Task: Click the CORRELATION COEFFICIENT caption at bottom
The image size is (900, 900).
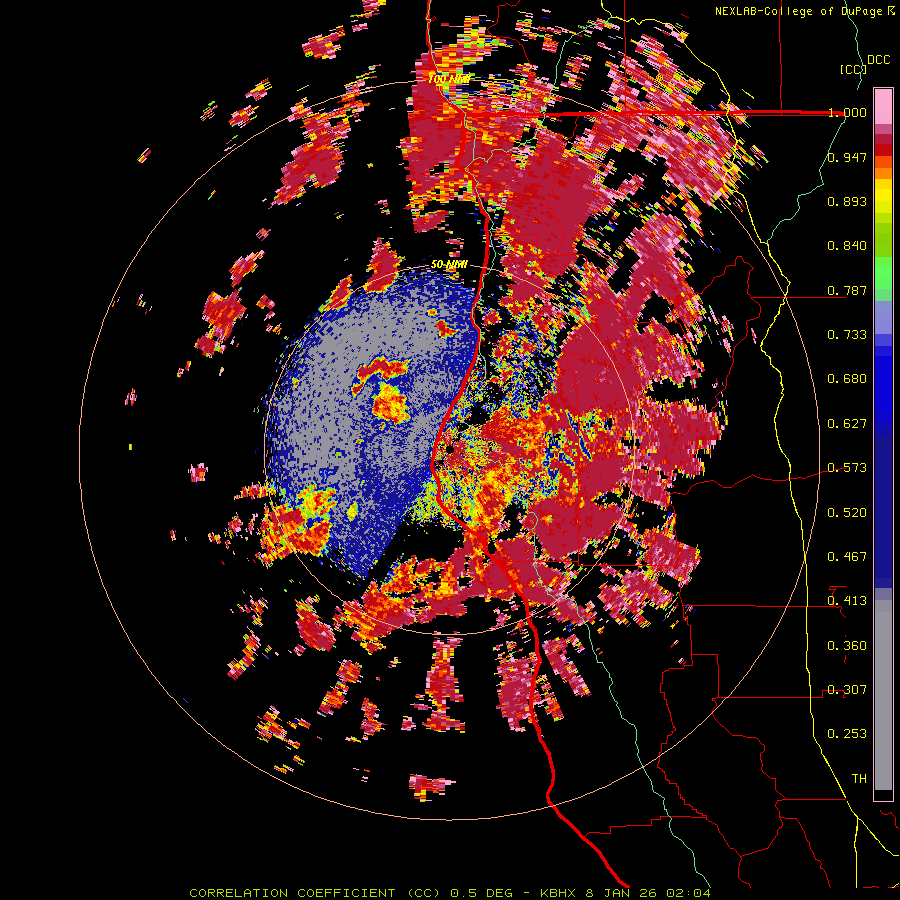Action: pos(450,893)
